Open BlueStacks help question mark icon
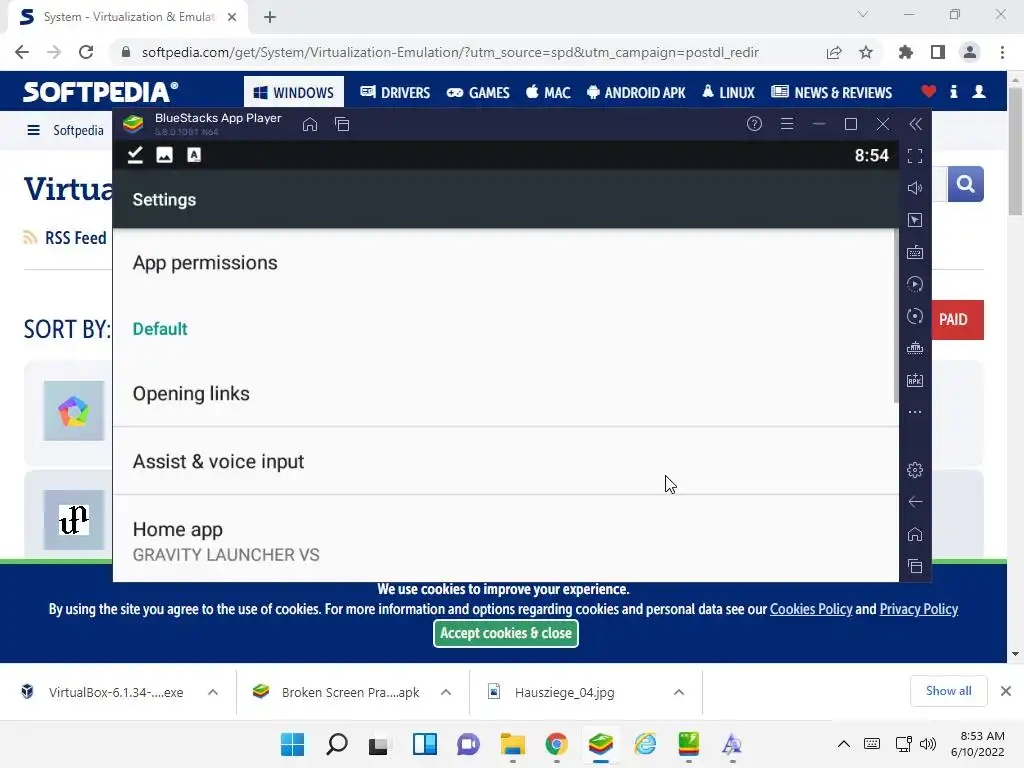Screen dimensions: 1024x768 [x=754, y=124]
